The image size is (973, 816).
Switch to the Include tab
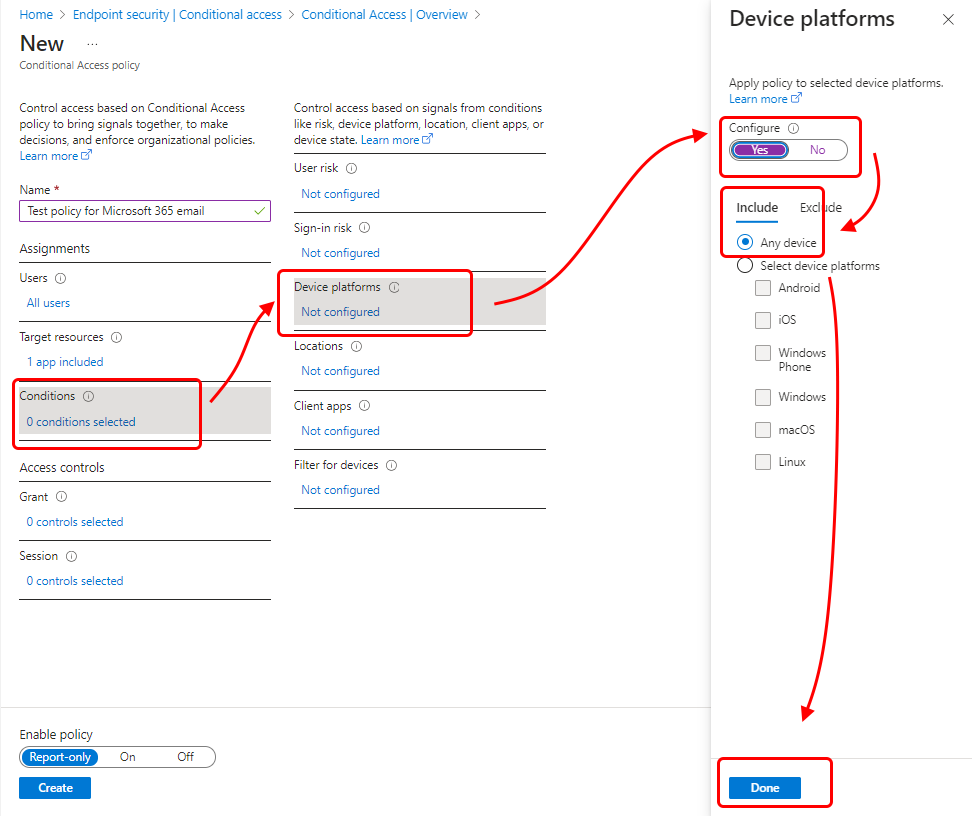[757, 208]
